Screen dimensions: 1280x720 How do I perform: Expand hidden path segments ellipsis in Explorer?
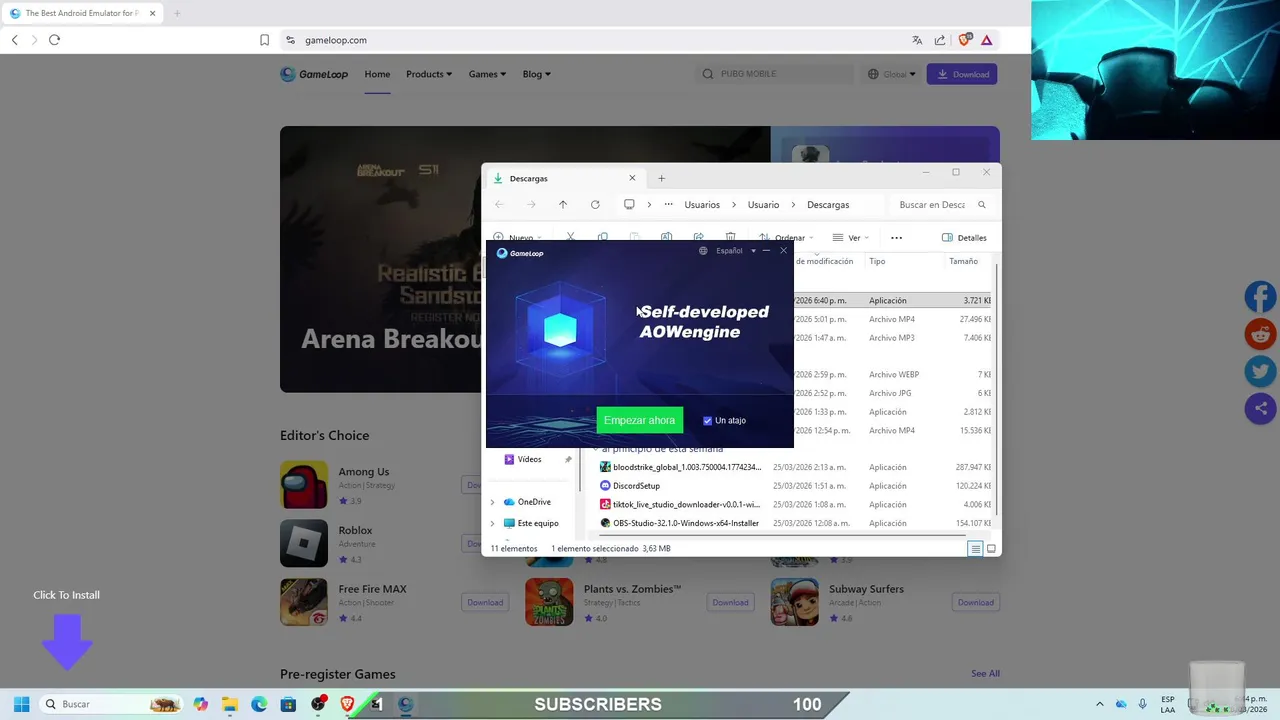point(669,204)
